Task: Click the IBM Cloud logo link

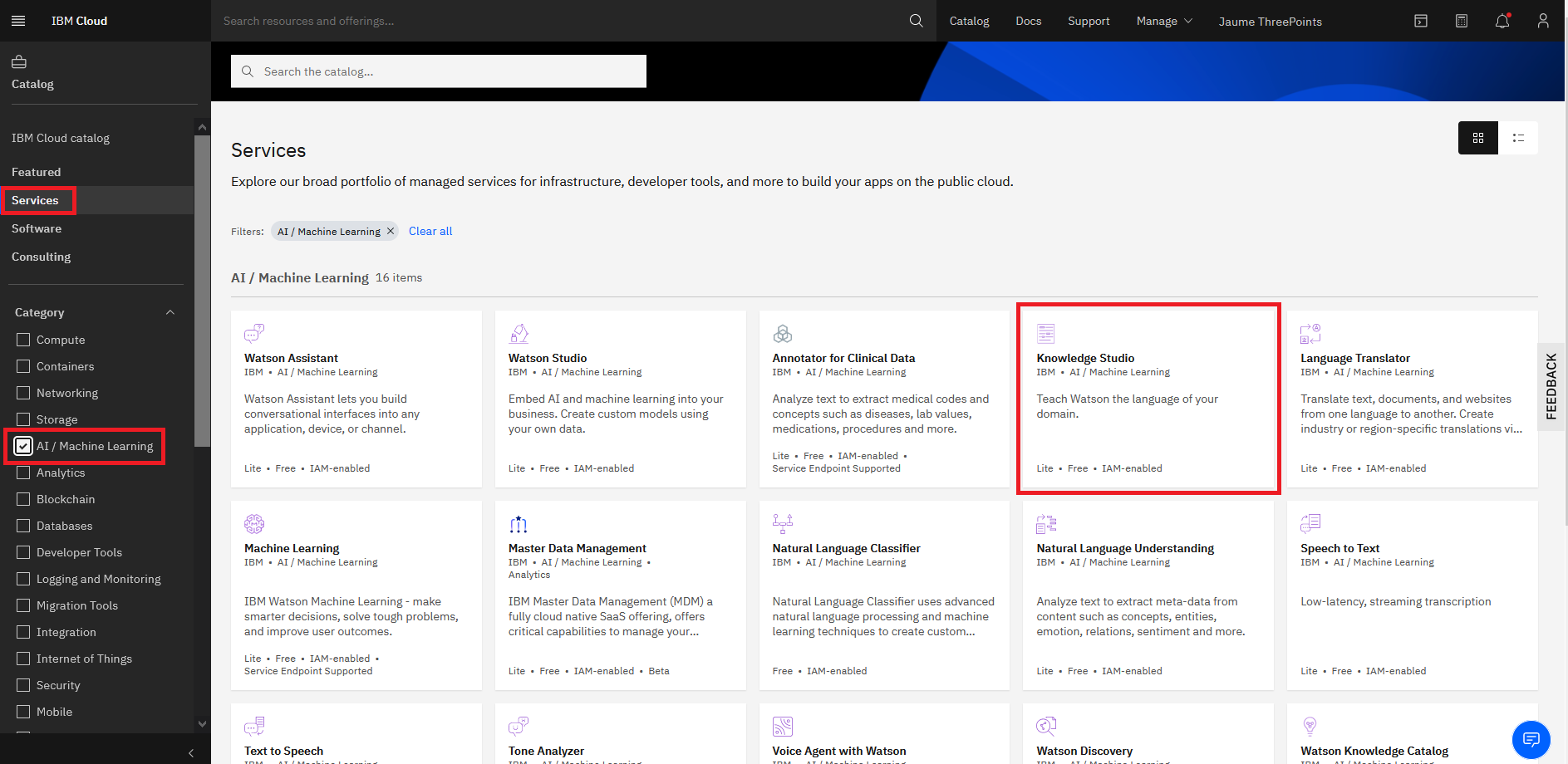Action: click(79, 21)
